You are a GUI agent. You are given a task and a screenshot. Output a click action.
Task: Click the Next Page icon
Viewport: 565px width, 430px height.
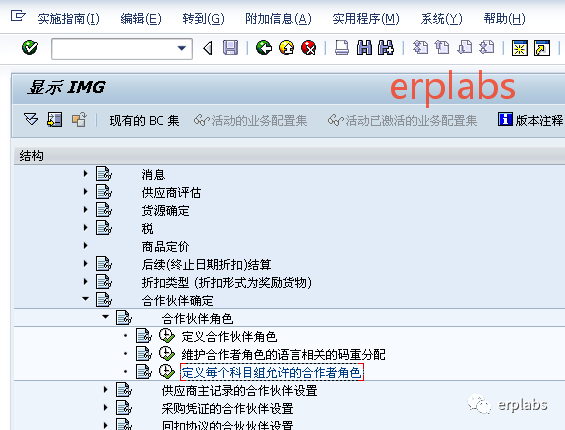pos(464,48)
